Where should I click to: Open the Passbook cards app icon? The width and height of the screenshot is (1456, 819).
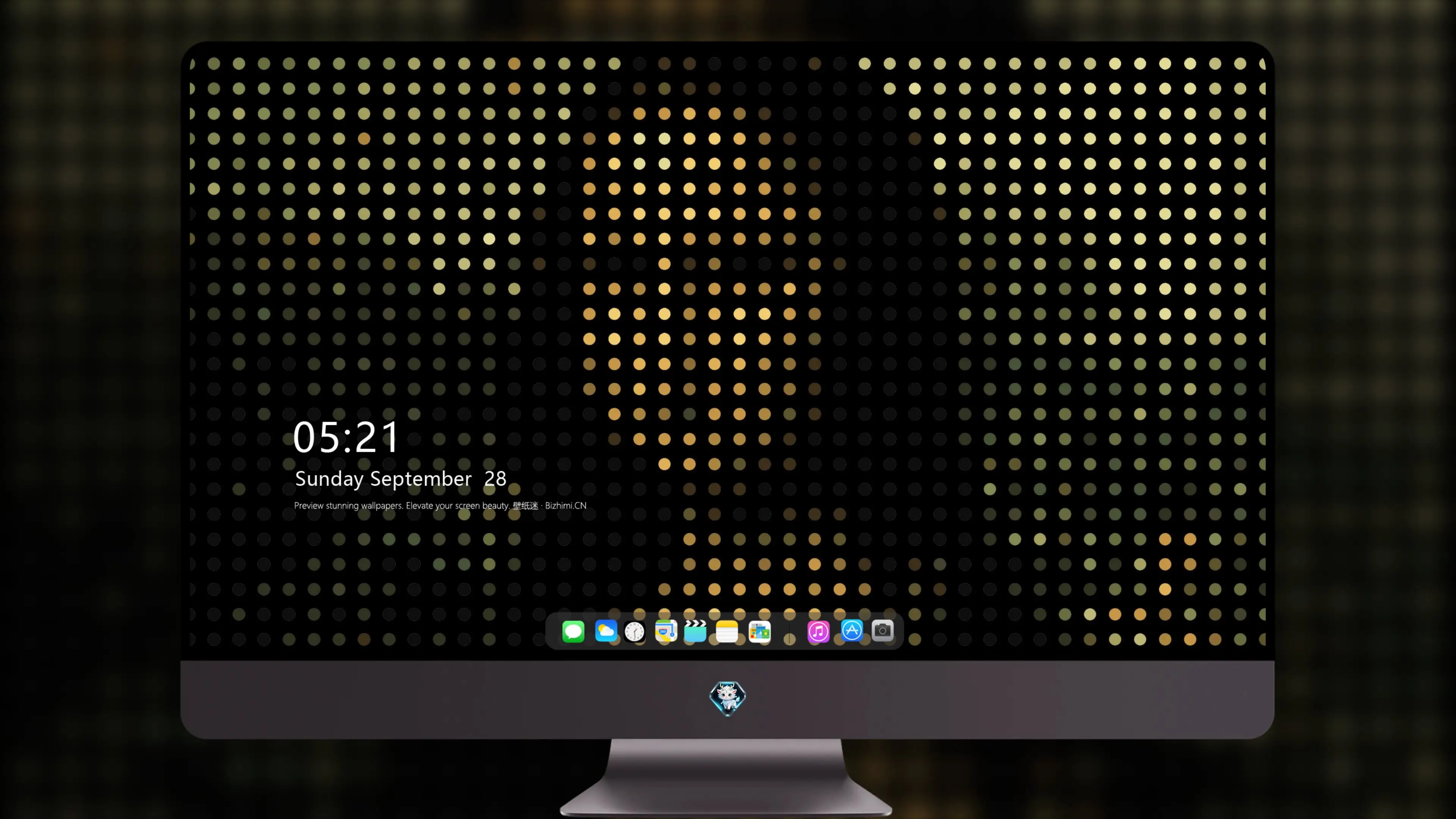(759, 631)
